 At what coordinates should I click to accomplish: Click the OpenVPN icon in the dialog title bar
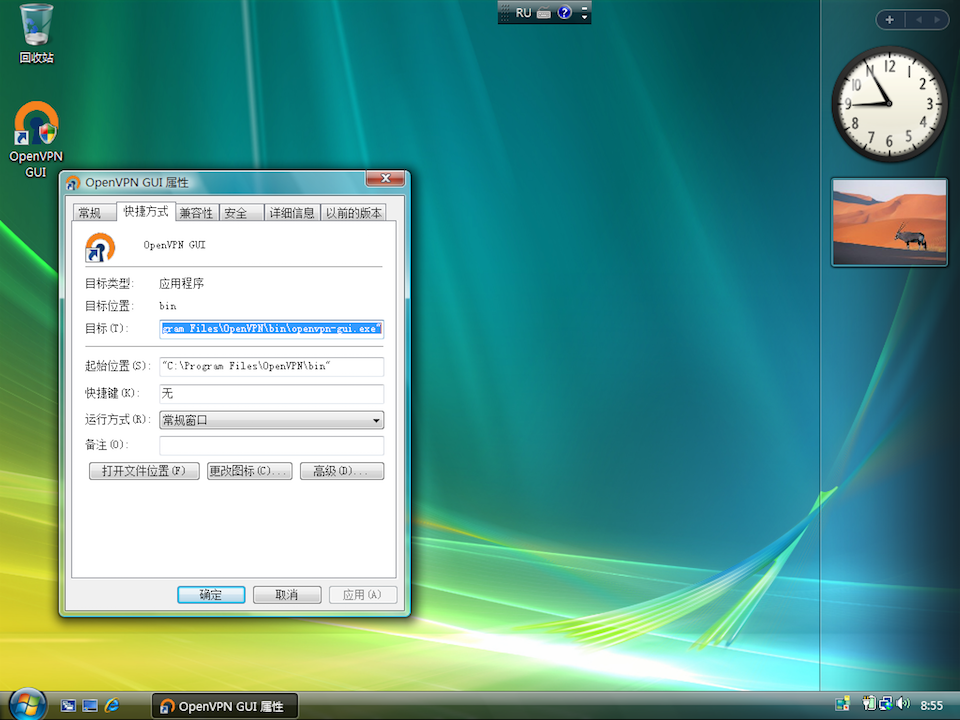click(73, 182)
